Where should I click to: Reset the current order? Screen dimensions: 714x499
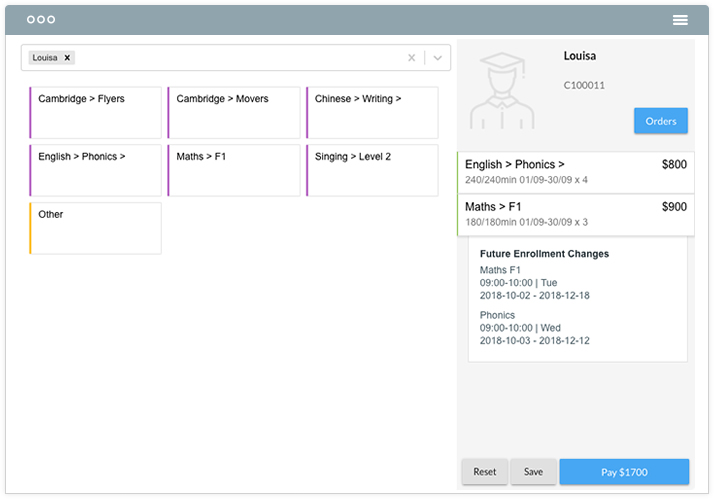[x=484, y=472]
